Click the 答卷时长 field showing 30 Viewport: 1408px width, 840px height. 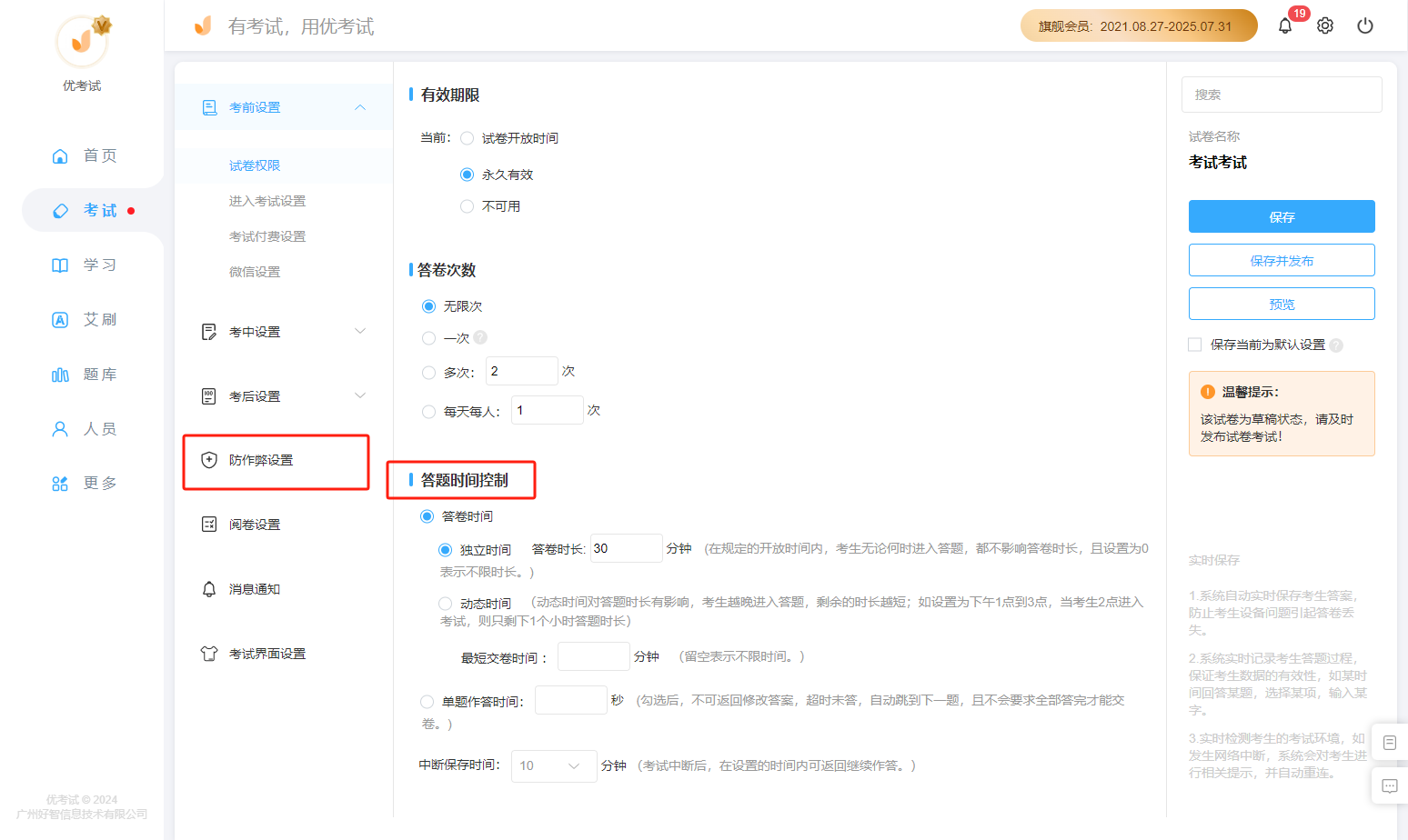point(626,548)
